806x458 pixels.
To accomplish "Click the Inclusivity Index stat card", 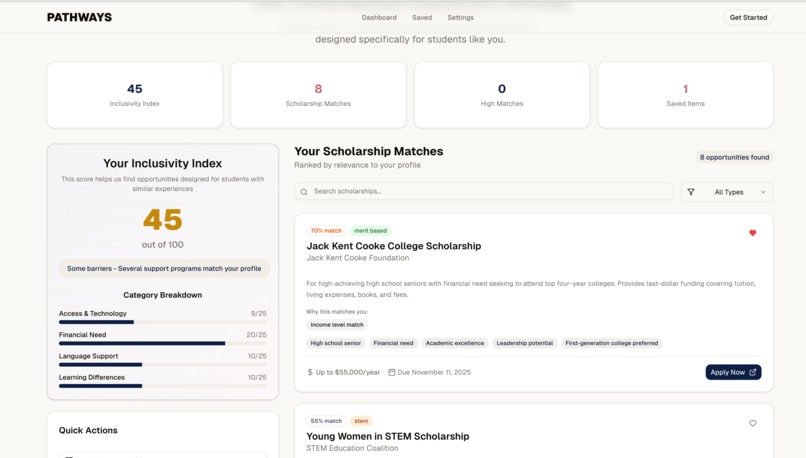I will click(x=135, y=95).
